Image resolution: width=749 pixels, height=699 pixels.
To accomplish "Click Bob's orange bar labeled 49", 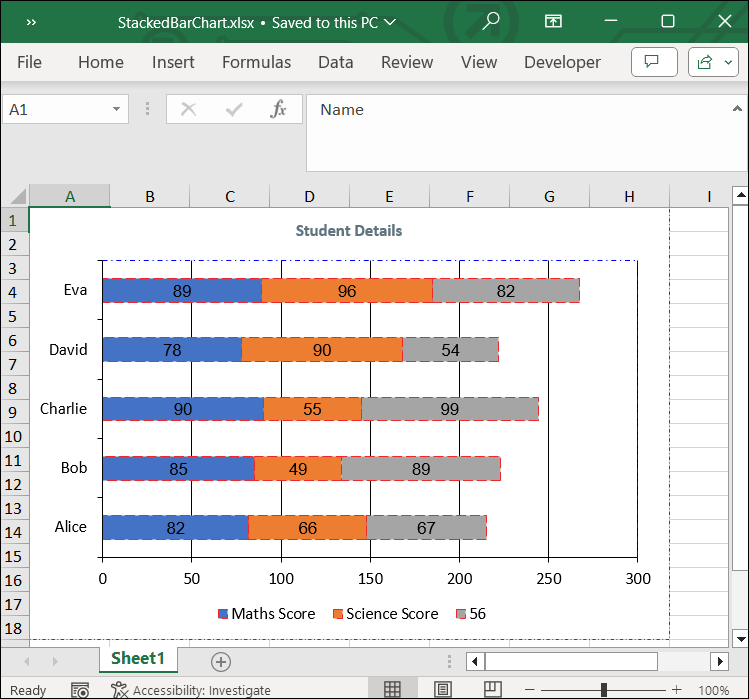I will [x=298, y=469].
